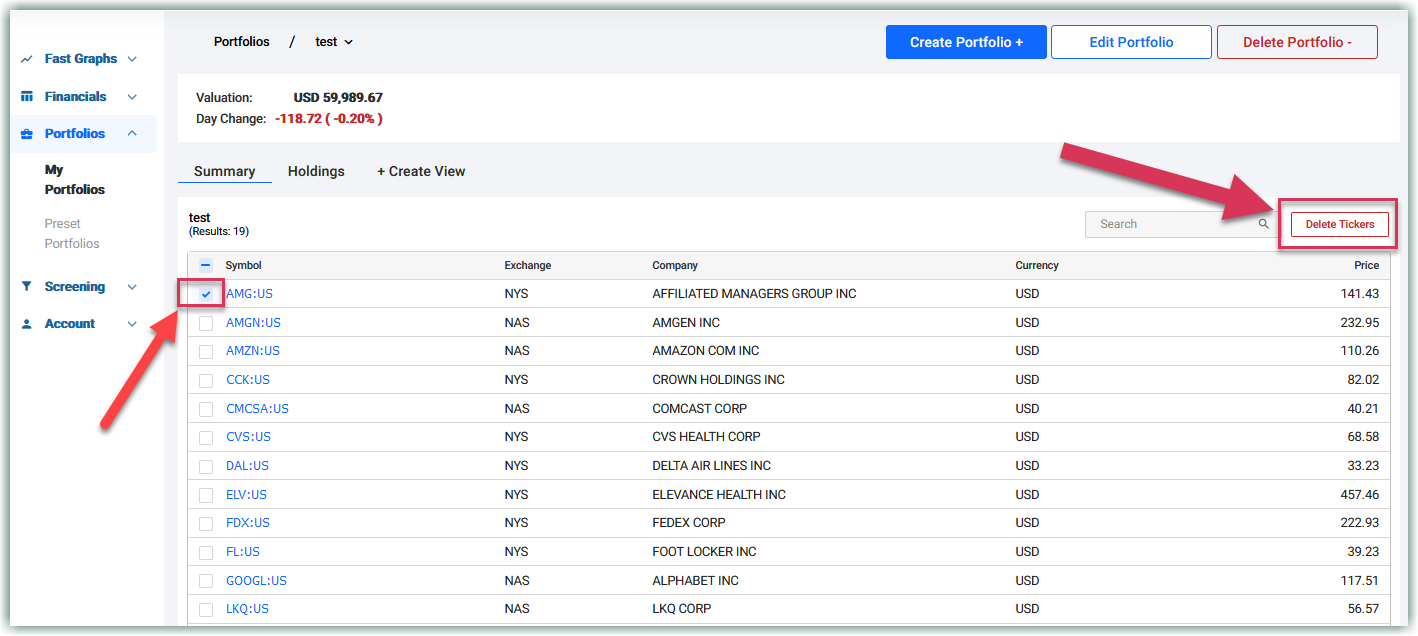The width and height of the screenshot is (1418, 636).
Task: Open the LKQ:US symbol link
Action: 247,609
